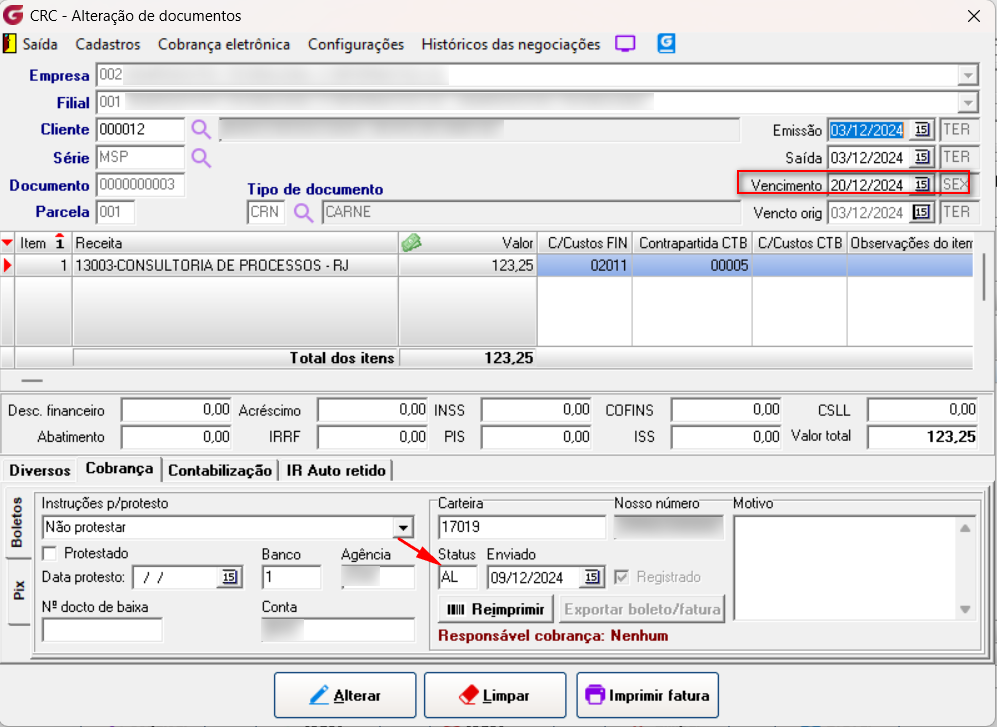This screenshot has height=727, width=997.
Task: Open the Cadastros menu
Action: (107, 45)
